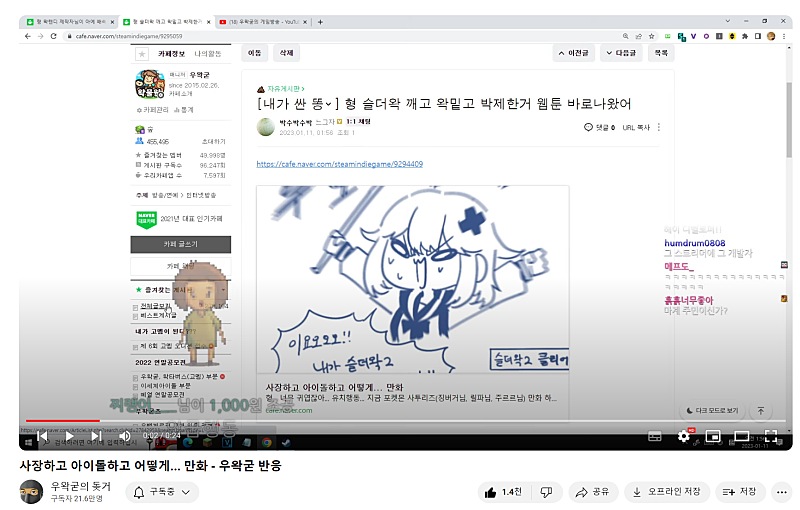Viewport: 800px width, 510px height.
Task: Enable 다크 모드로 보기 dark mode
Action: pos(712,411)
